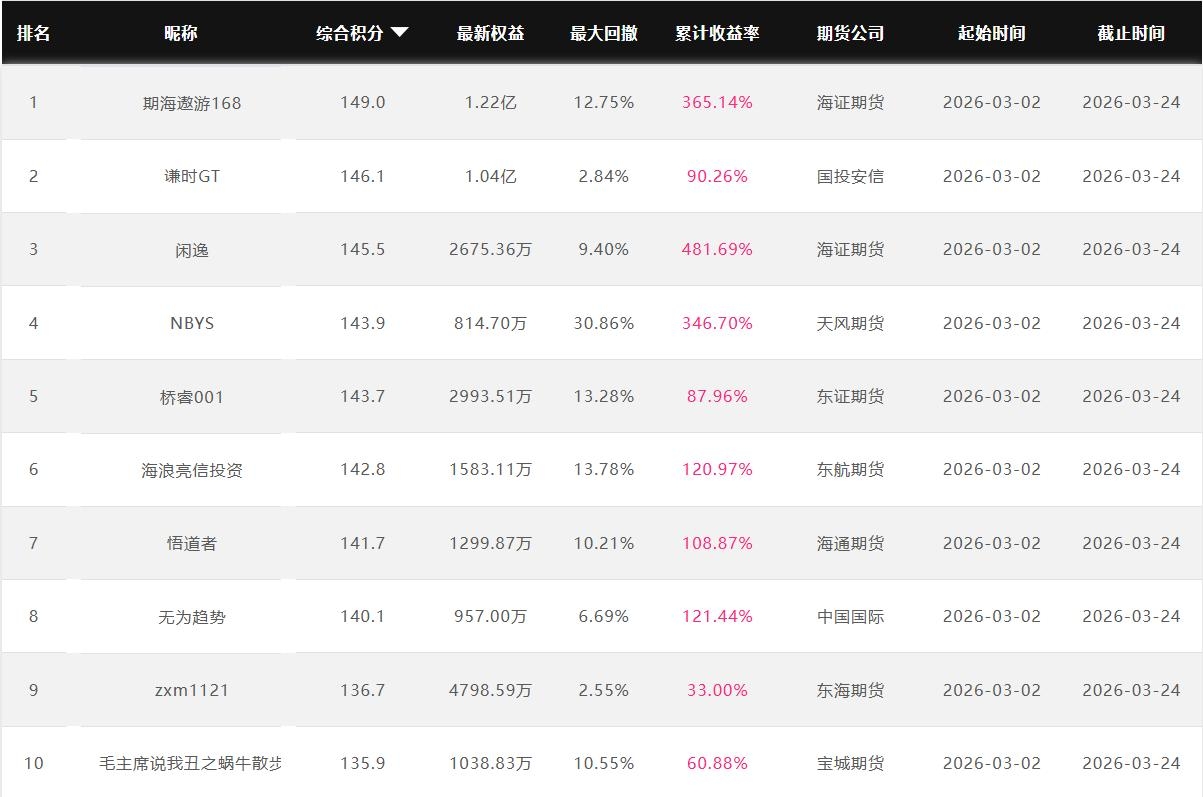Click on 海浪亮信投资 nickname

(x=192, y=470)
